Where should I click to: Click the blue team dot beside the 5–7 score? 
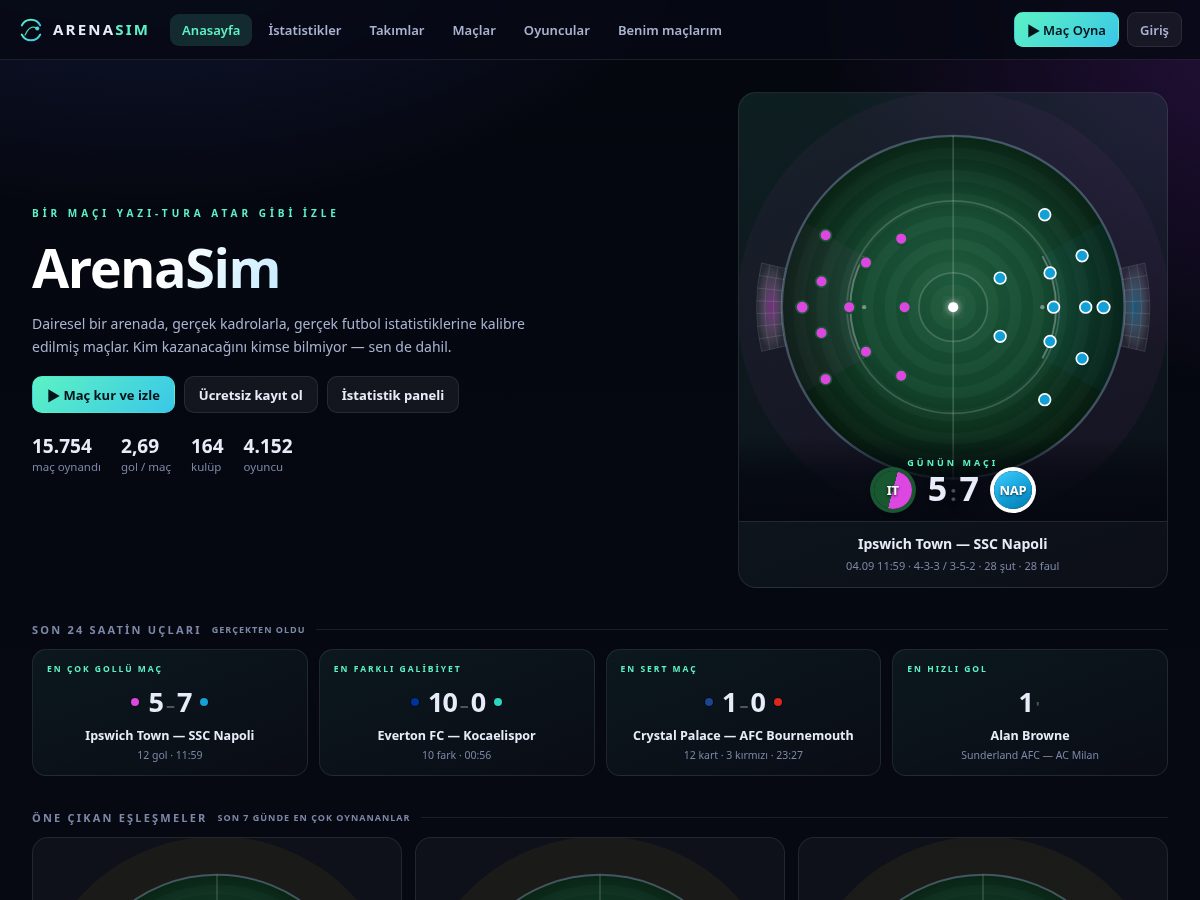pos(204,702)
